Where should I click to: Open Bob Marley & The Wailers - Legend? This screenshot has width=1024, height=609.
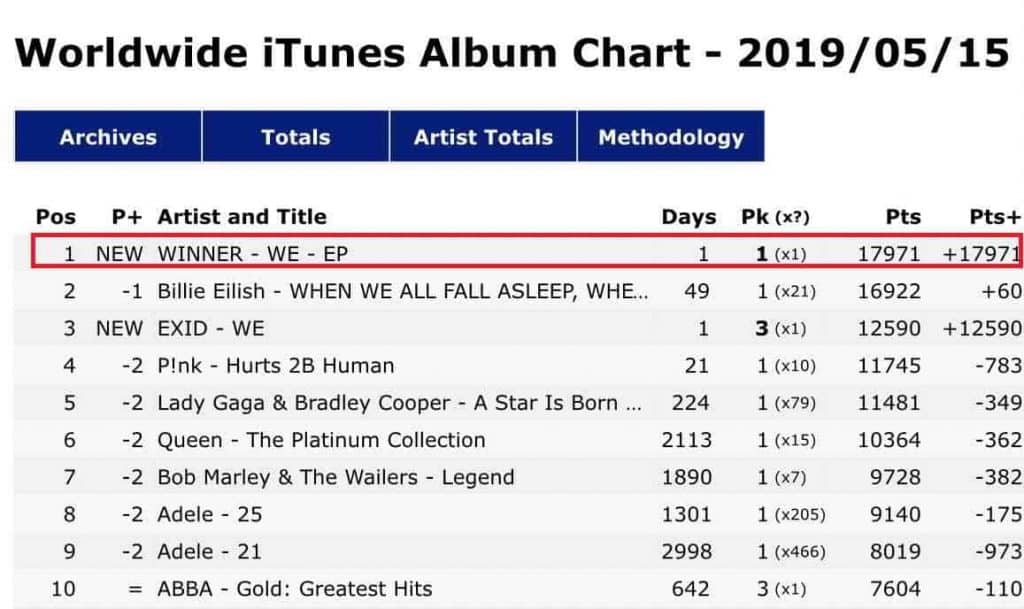point(336,477)
